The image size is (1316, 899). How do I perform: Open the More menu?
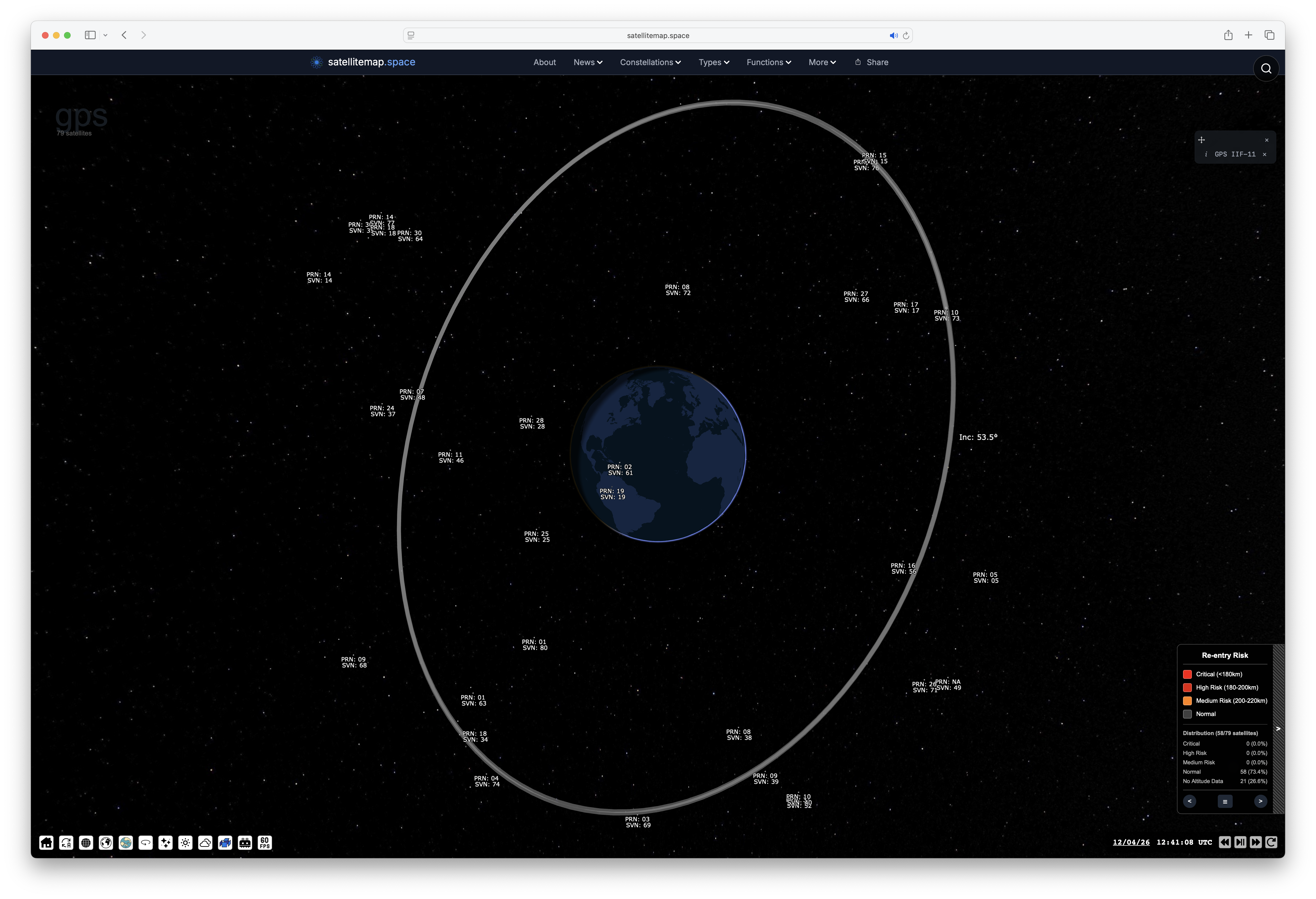click(x=822, y=62)
